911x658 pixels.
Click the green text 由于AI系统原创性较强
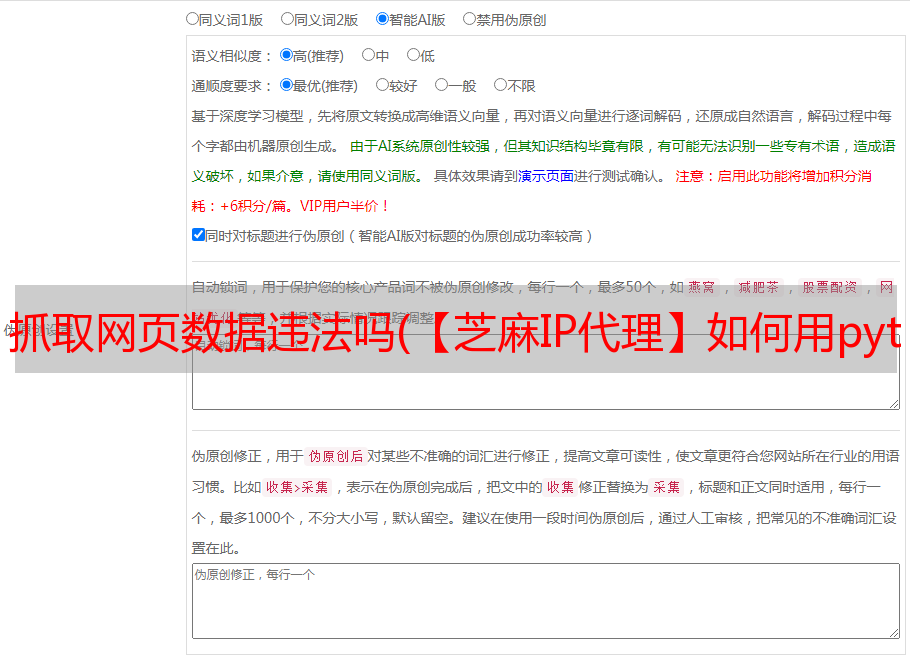click(420, 146)
